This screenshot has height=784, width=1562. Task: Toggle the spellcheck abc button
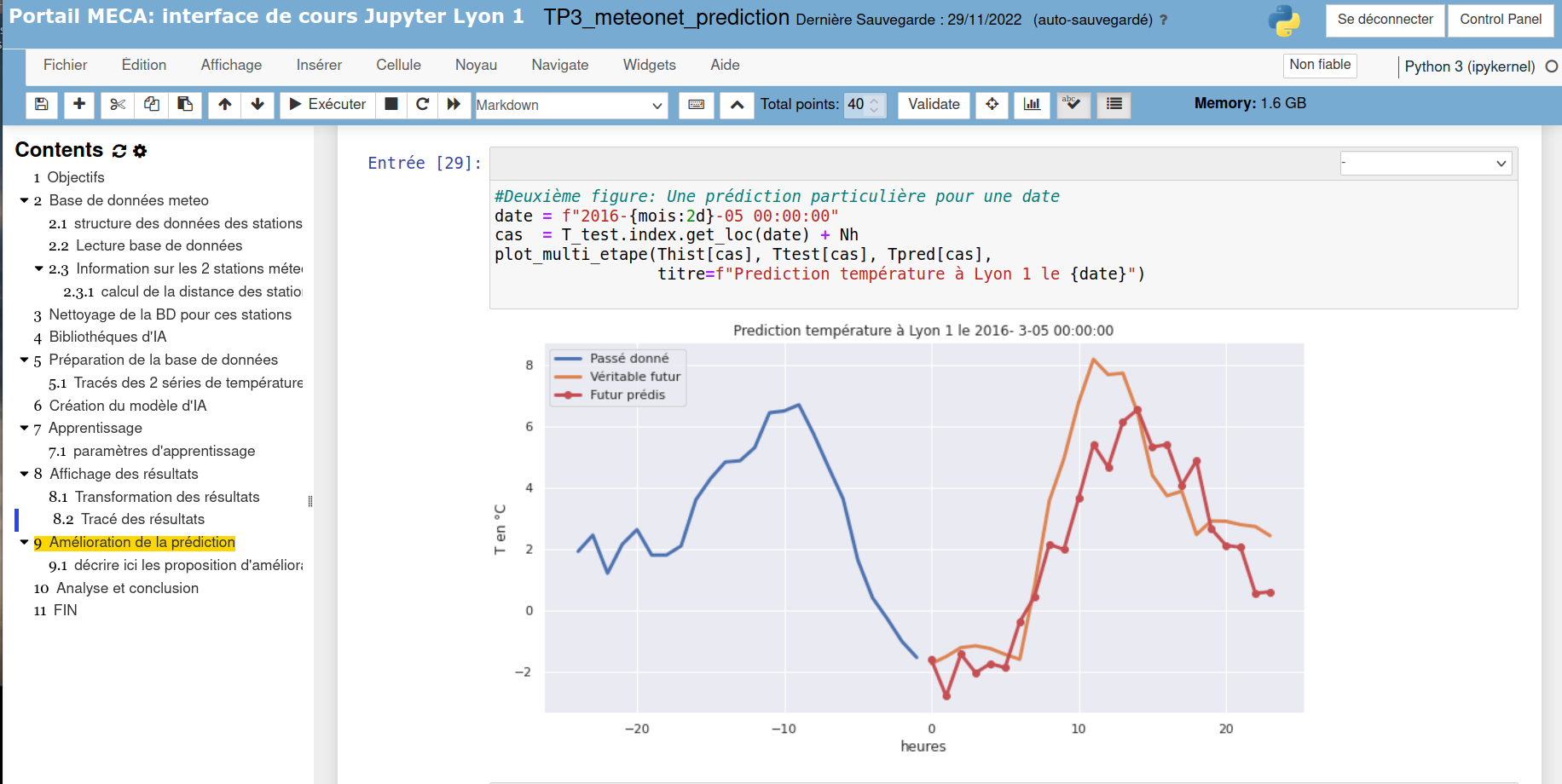point(1073,104)
